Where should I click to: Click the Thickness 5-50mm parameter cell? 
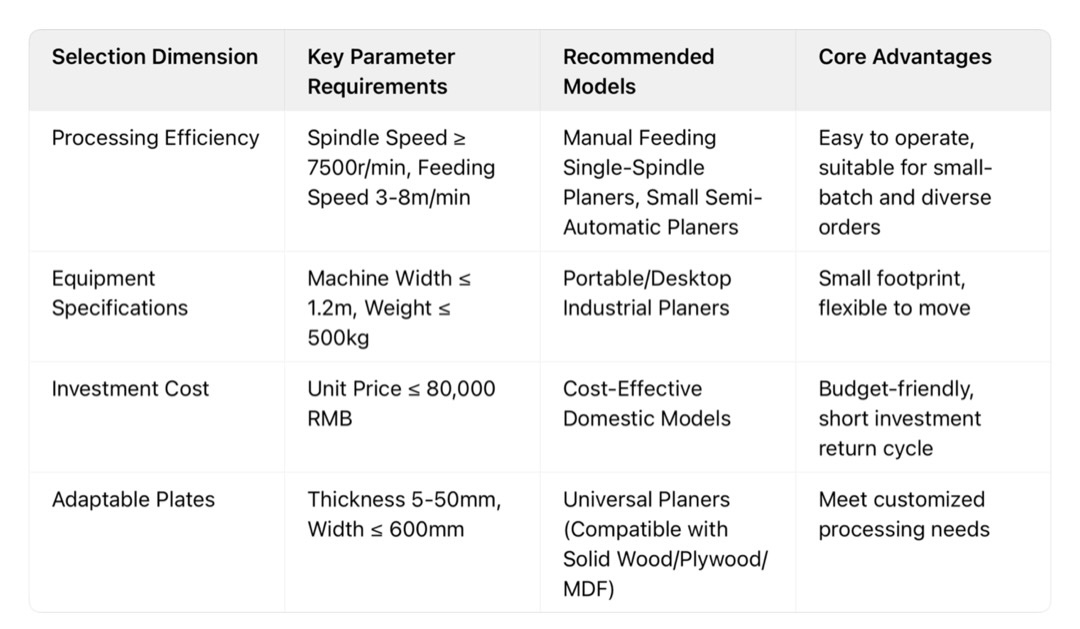(x=403, y=514)
